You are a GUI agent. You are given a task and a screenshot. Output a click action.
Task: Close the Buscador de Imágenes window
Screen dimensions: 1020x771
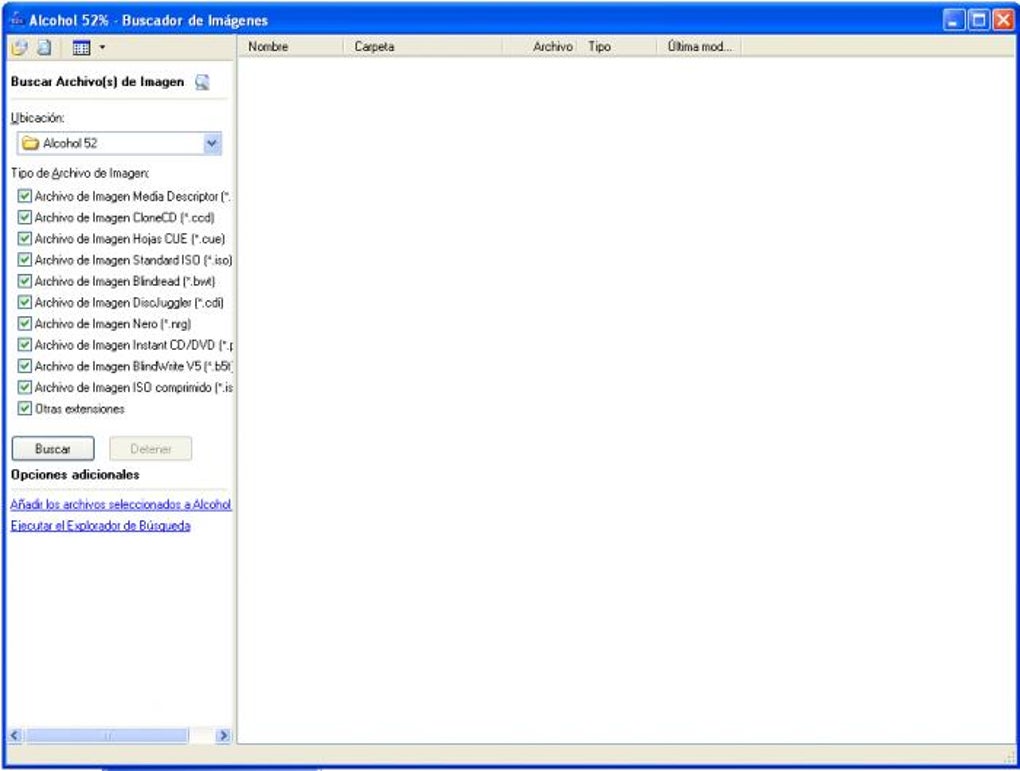click(x=1002, y=20)
